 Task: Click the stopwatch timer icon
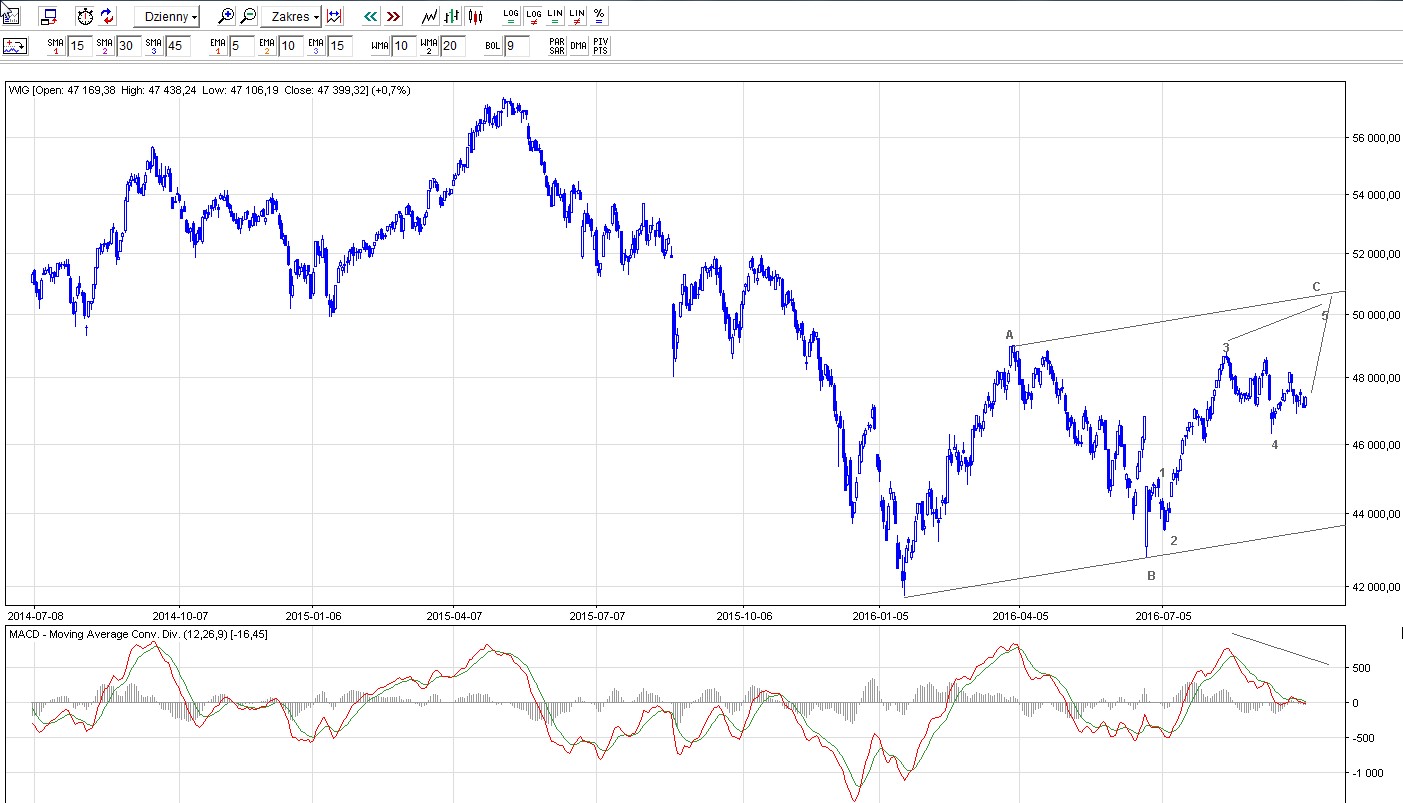tap(85, 16)
